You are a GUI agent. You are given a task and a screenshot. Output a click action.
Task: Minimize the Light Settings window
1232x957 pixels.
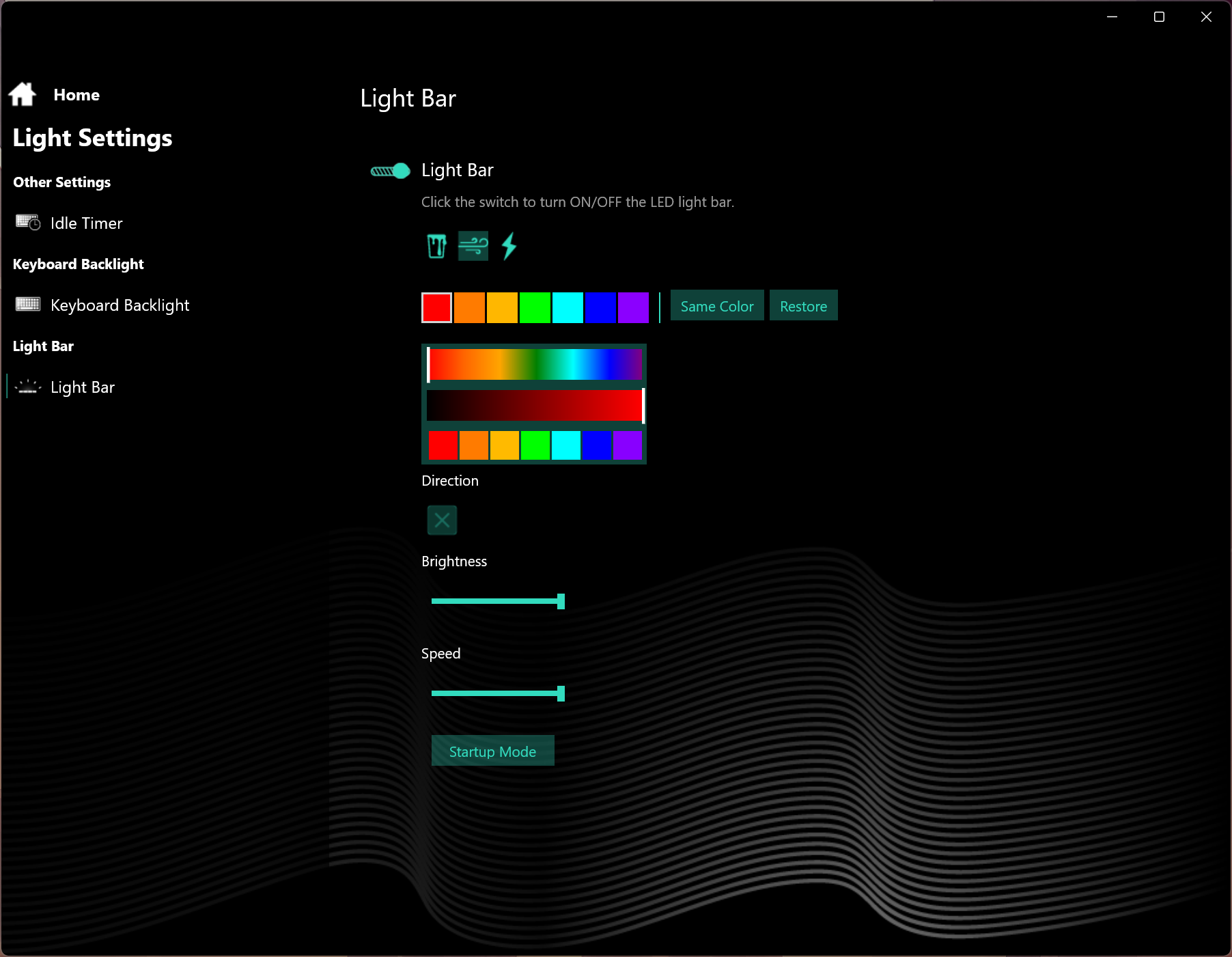[x=1112, y=17]
